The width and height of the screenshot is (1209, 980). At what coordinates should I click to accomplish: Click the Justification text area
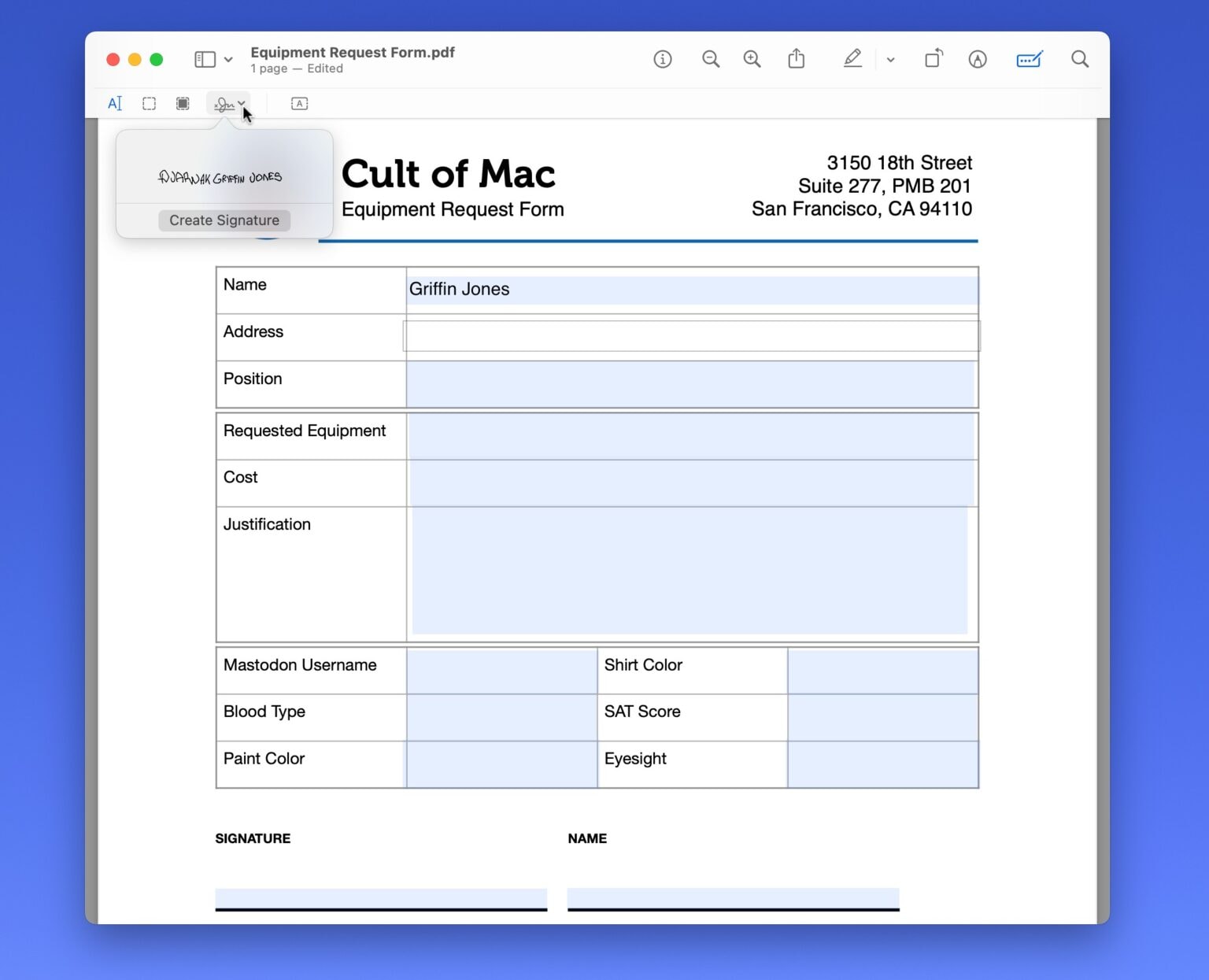pyautogui.click(x=691, y=572)
